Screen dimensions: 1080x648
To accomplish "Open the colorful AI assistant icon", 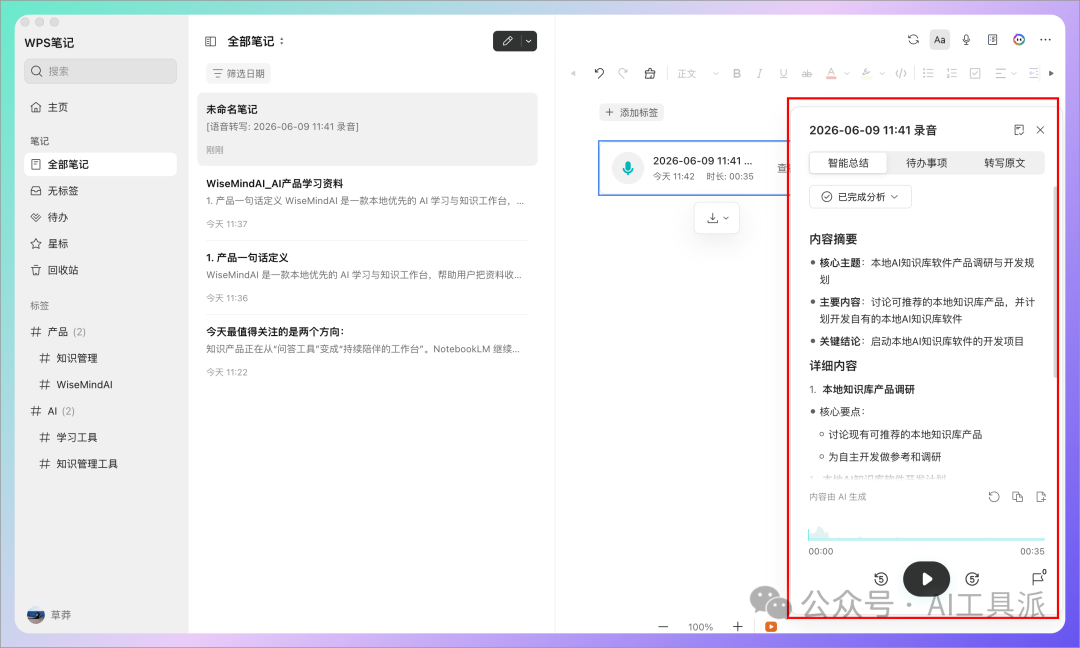I will 1019,40.
